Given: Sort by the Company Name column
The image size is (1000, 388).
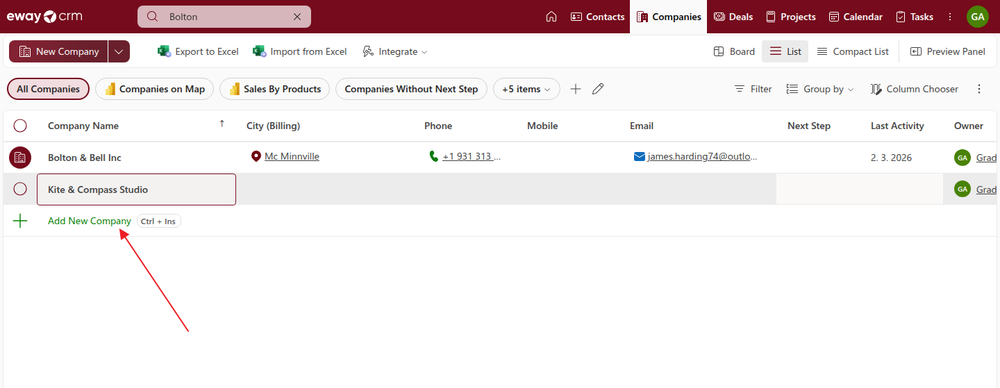Looking at the screenshot, I should [83, 126].
